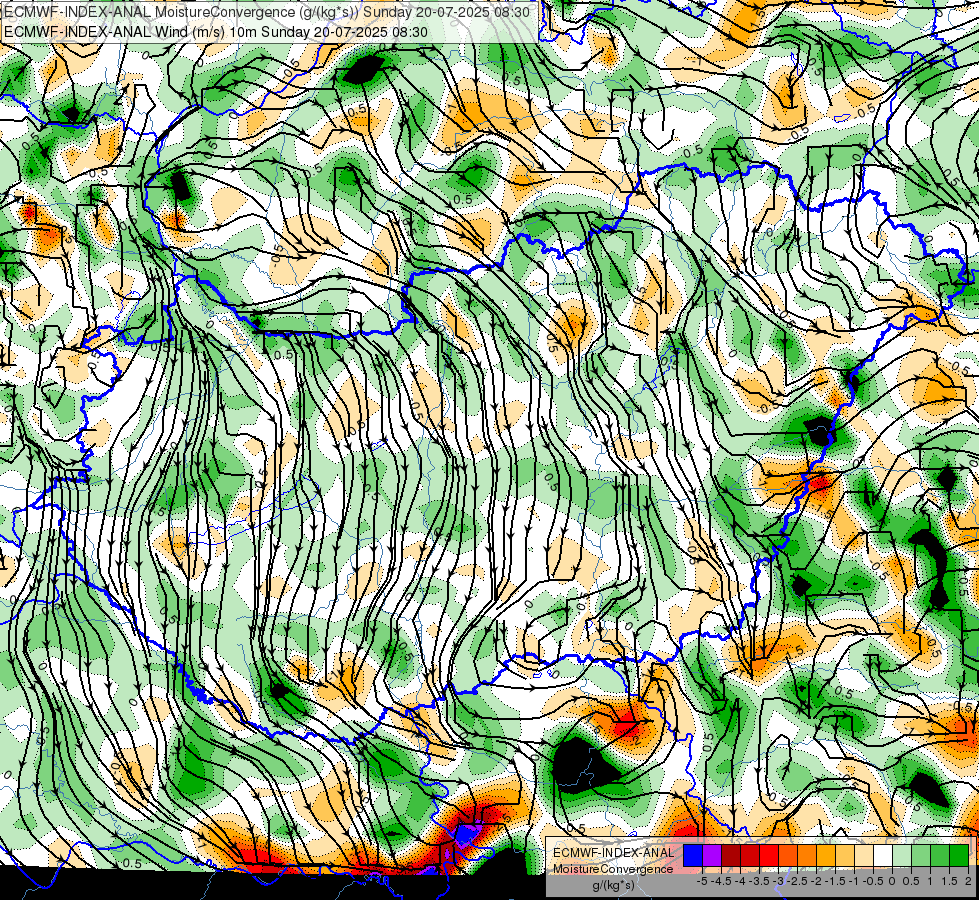The width and height of the screenshot is (979, 900).
Task: Click the purple legend swatch
Action: click(x=712, y=856)
